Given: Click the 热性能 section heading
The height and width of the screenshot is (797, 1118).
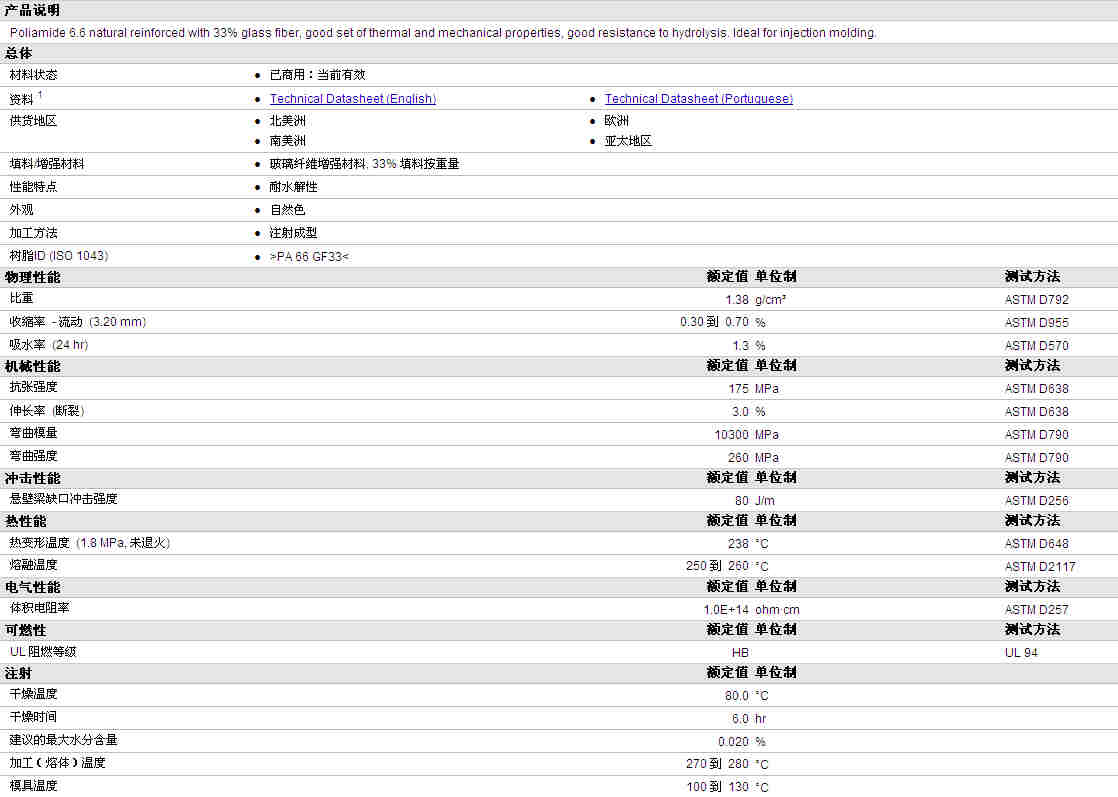Looking at the screenshot, I should 25,521.
